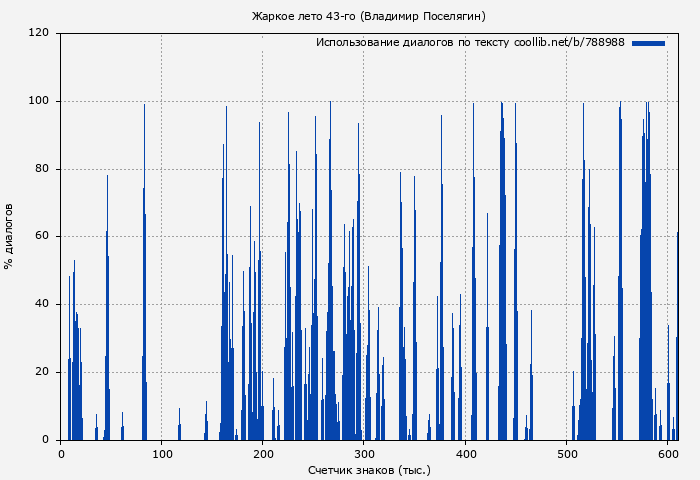This screenshot has height=480, width=700.
Task: Click the 200 tick label on x-axis
Action: [263, 454]
